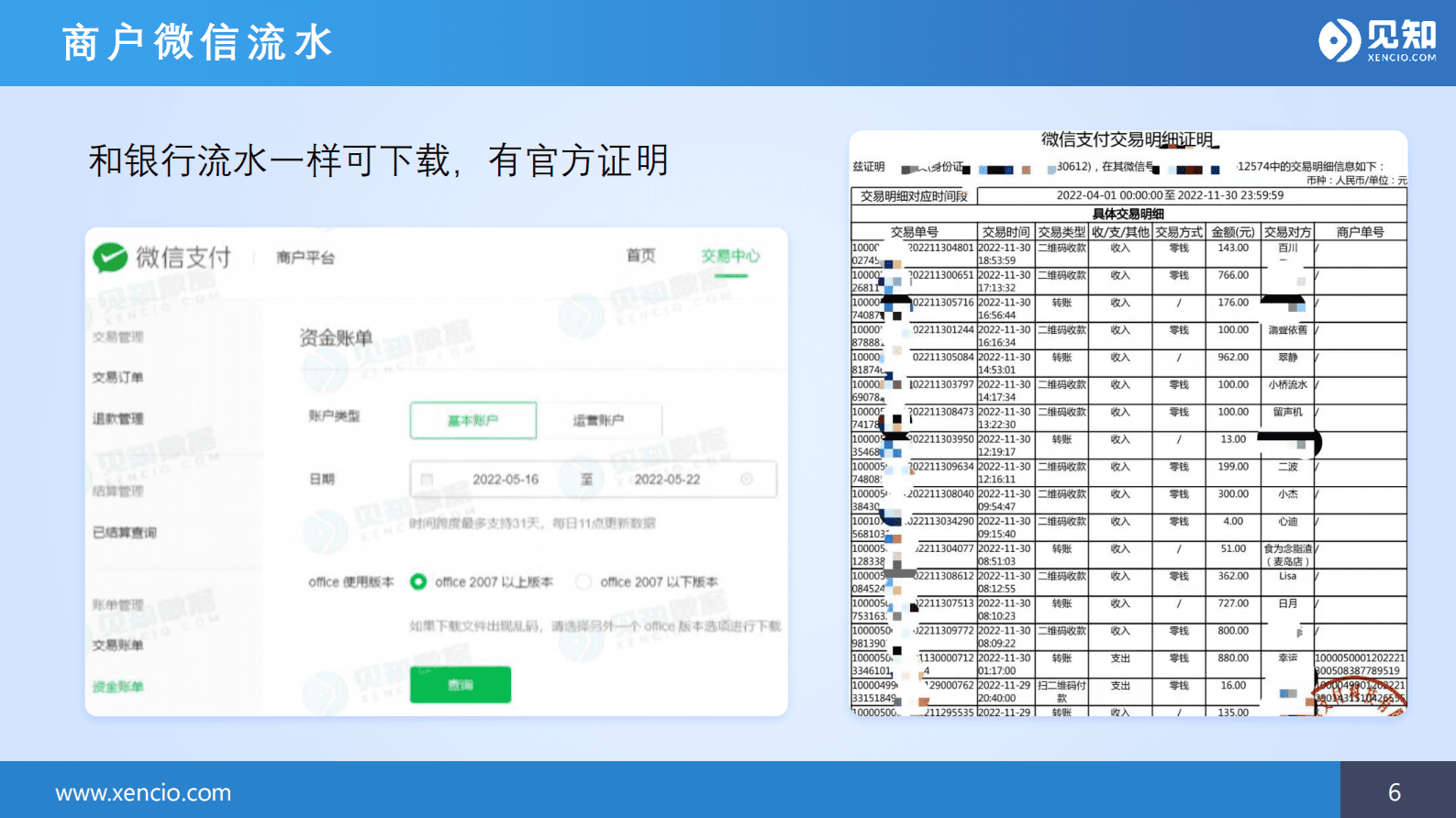Select 运营账户 account type
The image size is (1456, 818).
pos(599,420)
